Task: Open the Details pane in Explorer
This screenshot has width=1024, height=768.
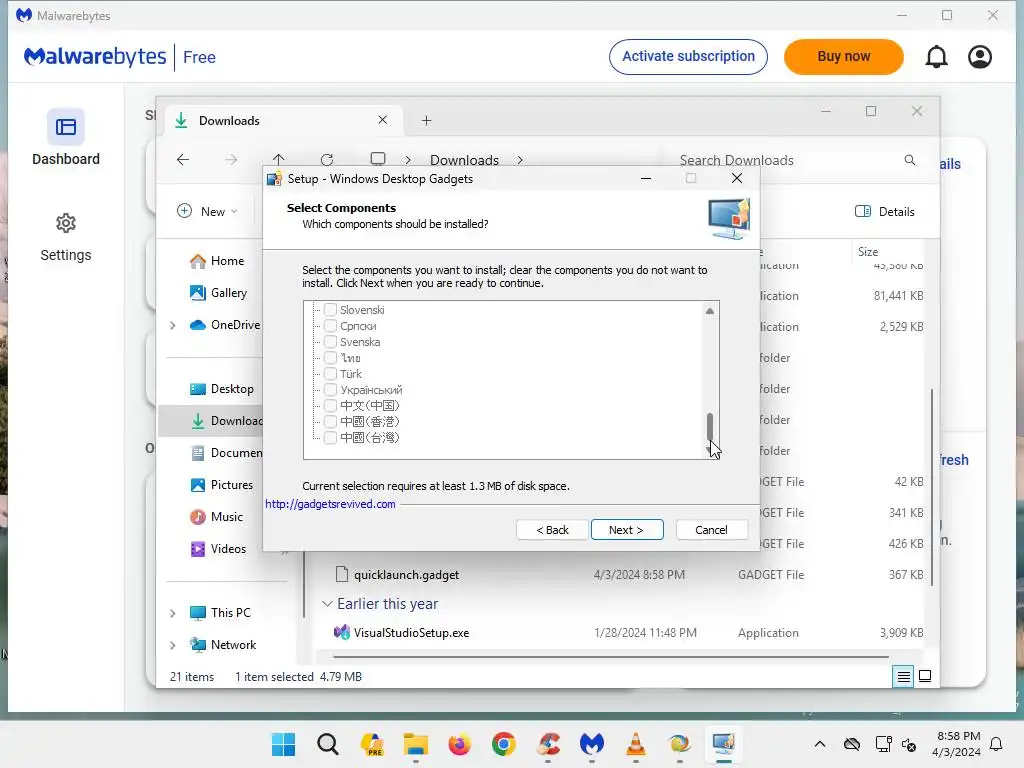Action: coord(885,212)
